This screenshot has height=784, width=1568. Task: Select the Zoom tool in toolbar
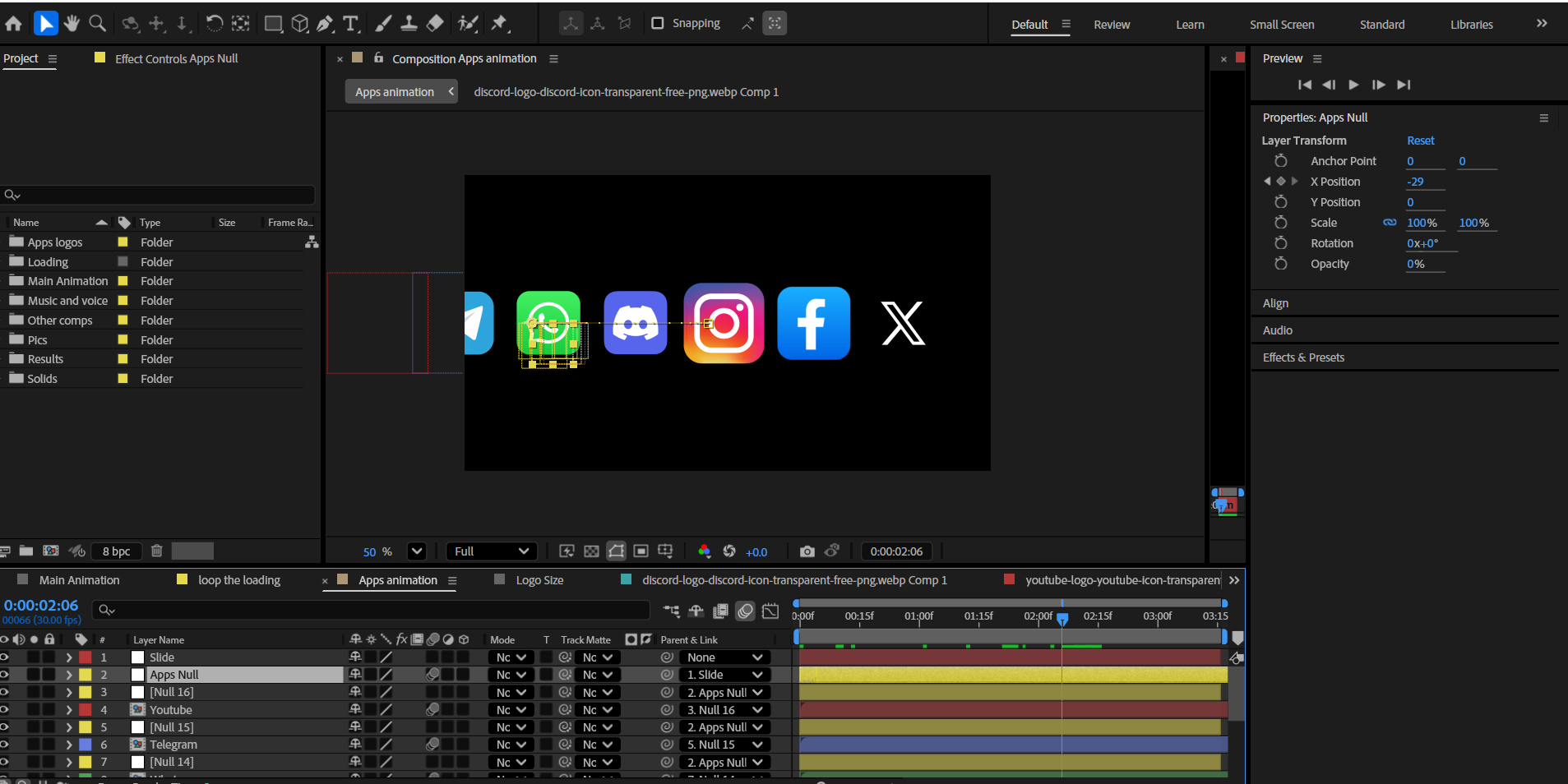click(97, 24)
